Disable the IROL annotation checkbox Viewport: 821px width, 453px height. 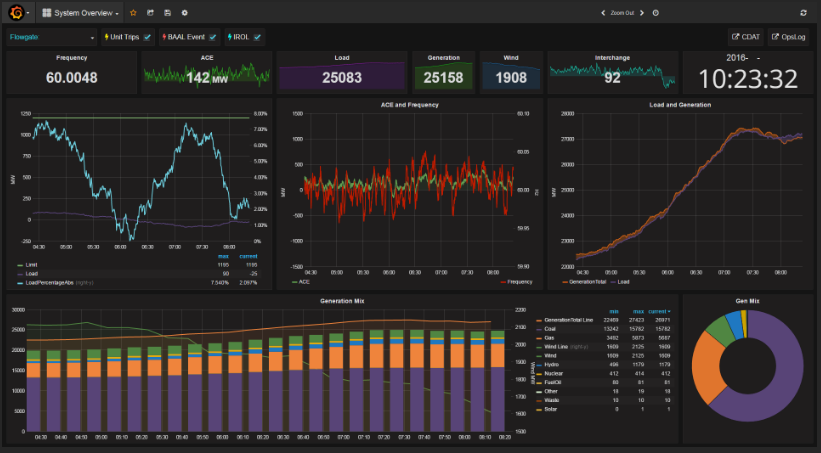(x=257, y=37)
